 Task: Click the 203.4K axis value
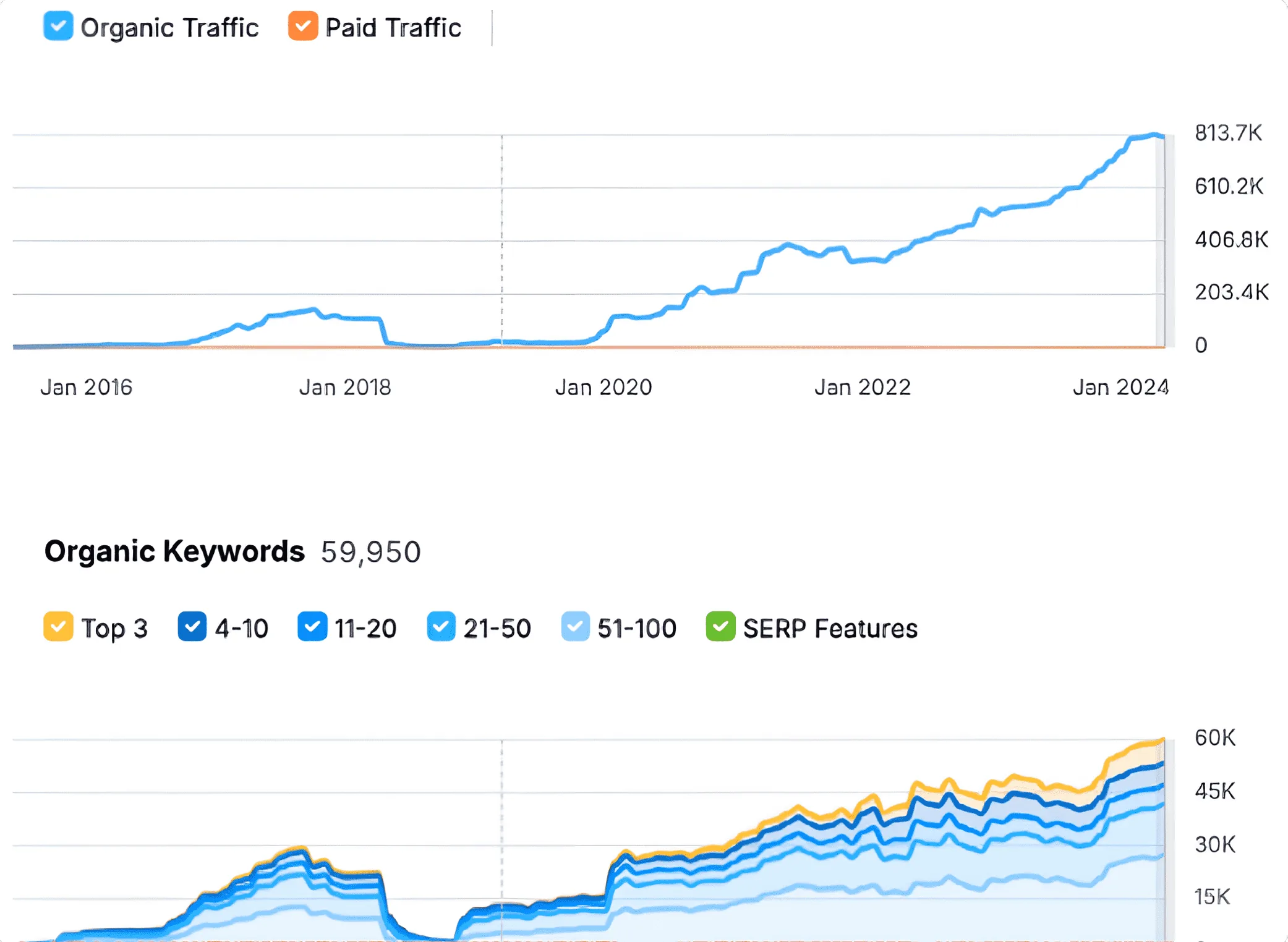click(x=1231, y=292)
